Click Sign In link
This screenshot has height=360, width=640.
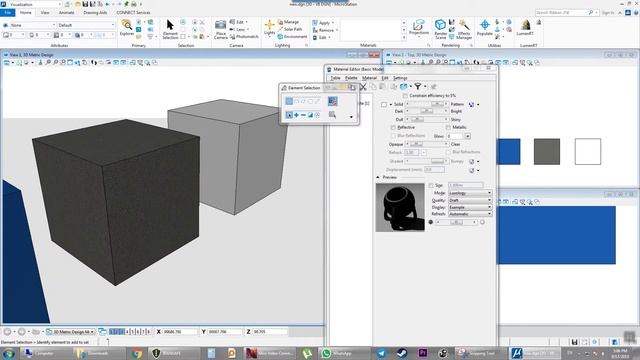pyautogui.click(x=608, y=13)
